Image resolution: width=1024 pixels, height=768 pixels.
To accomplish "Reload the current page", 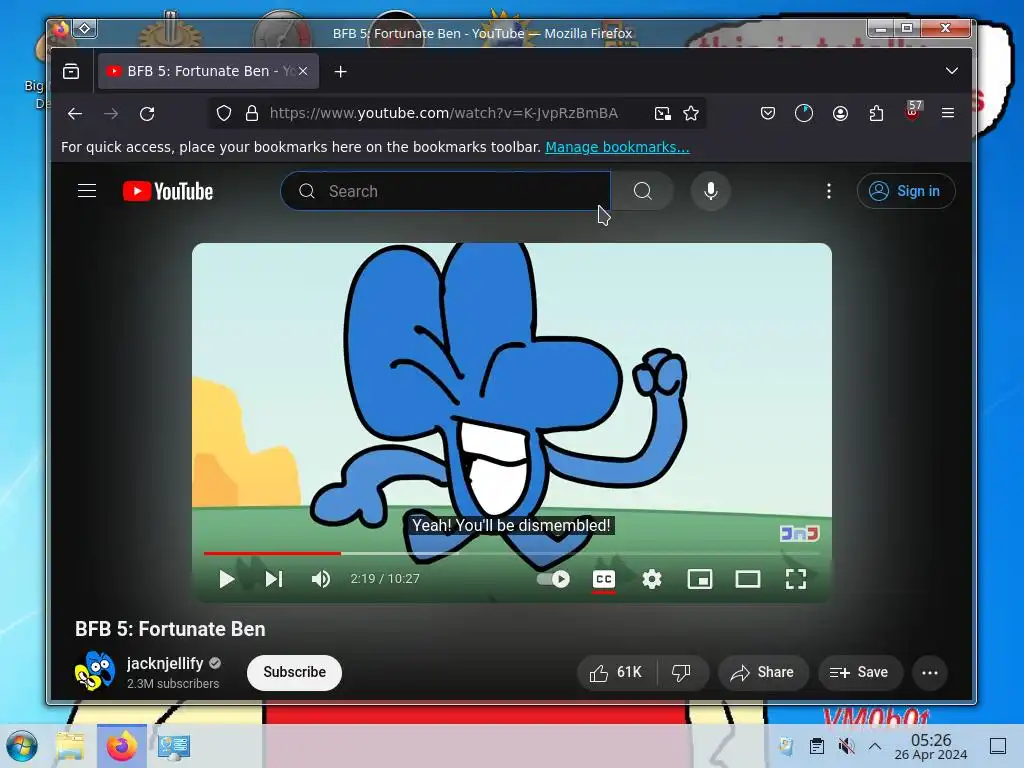I will pos(147,114).
